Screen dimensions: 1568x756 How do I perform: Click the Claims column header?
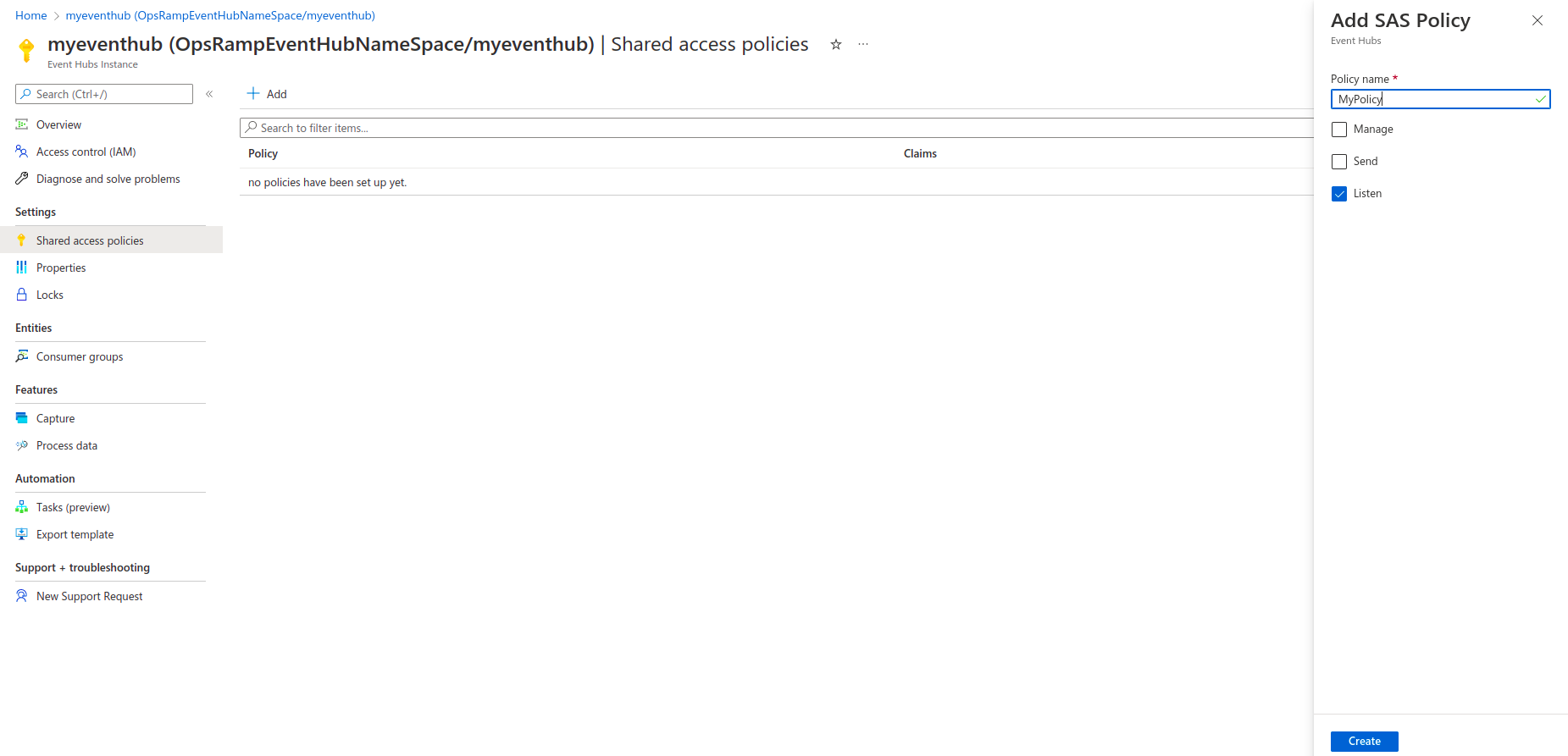click(920, 153)
